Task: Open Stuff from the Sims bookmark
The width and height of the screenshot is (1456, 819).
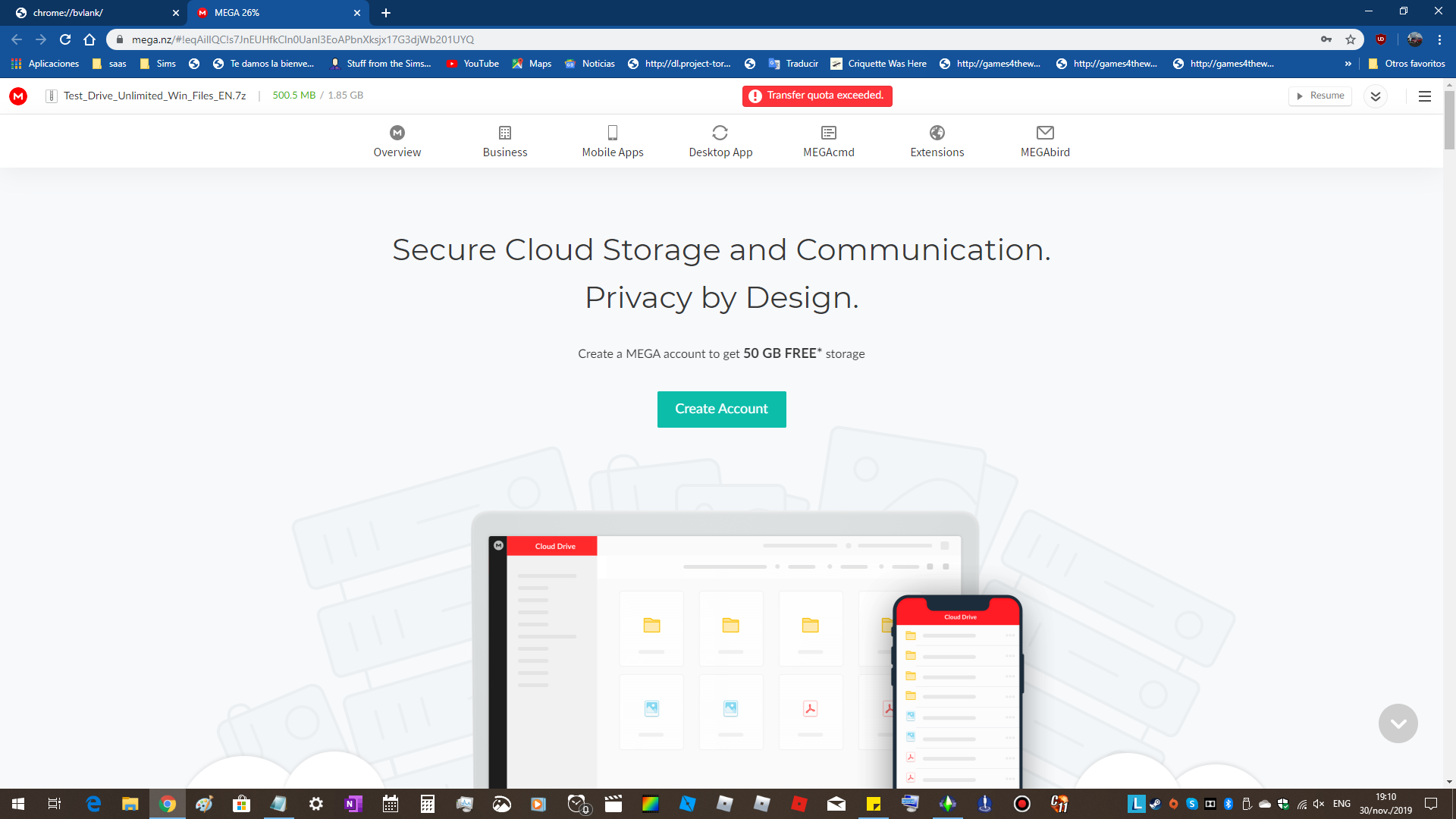Action: point(380,64)
